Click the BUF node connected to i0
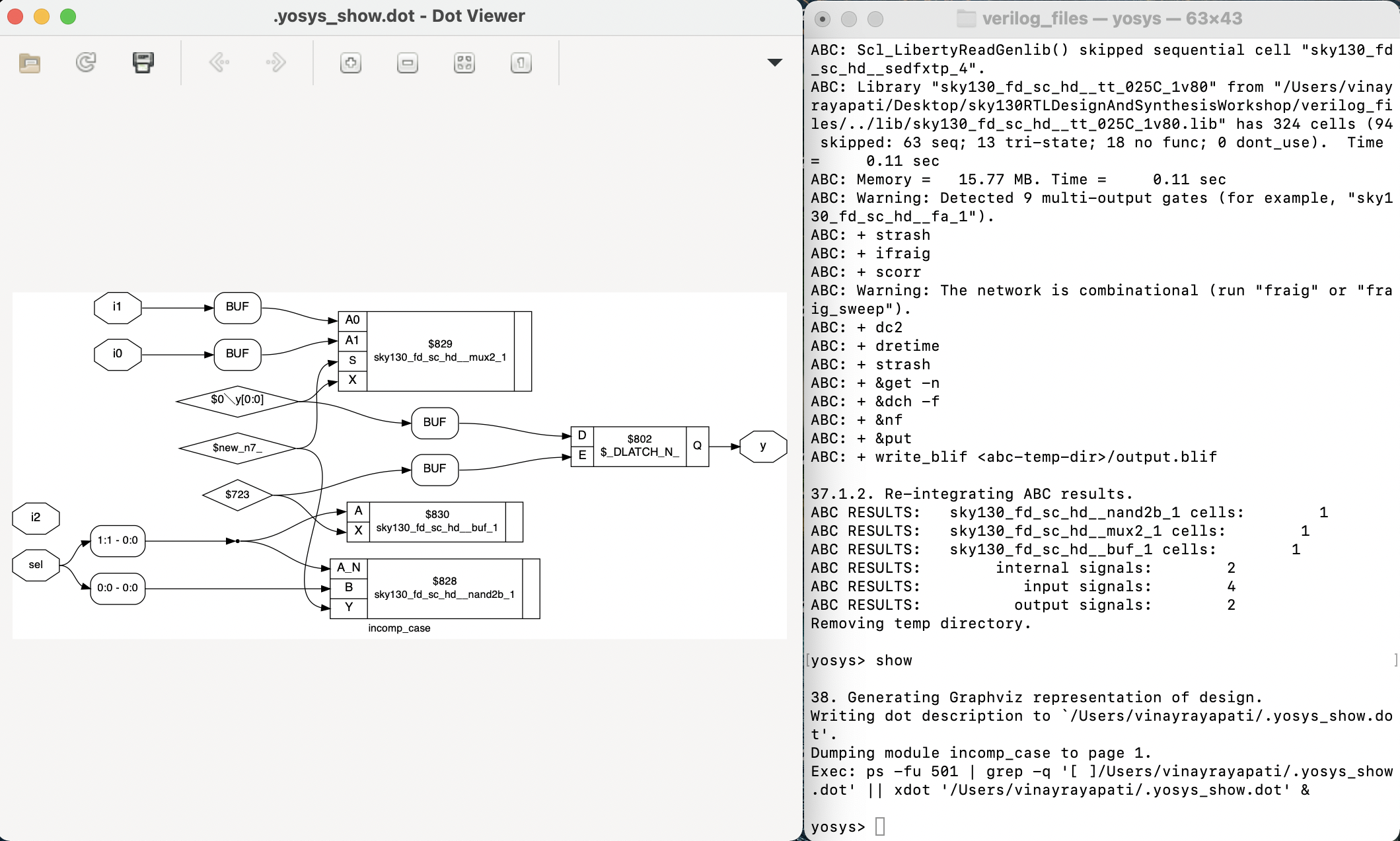The width and height of the screenshot is (1400, 841). pyautogui.click(x=237, y=354)
